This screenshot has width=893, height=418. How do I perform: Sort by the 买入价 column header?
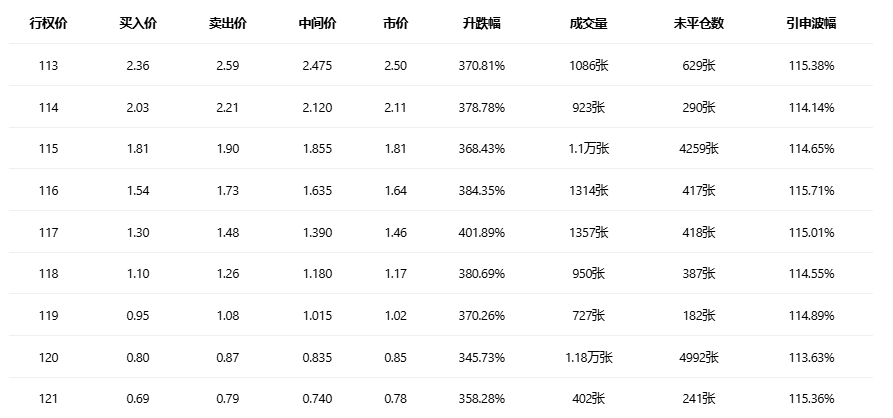pos(138,23)
